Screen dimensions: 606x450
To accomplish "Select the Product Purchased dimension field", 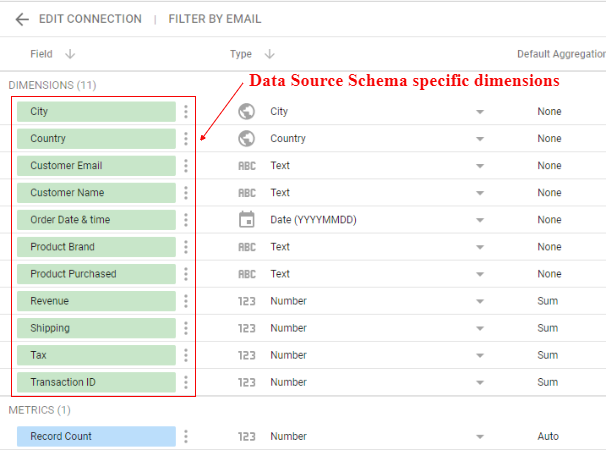I will [x=96, y=274].
